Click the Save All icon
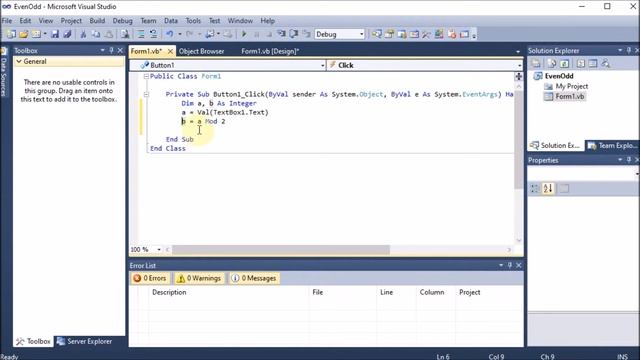Image resolution: width=640 pixels, height=360 pixels. coord(67,34)
